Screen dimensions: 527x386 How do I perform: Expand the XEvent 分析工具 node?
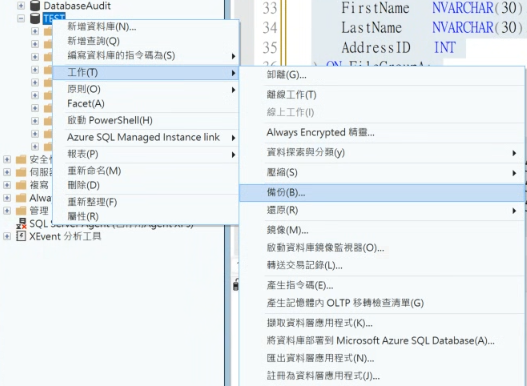tap(7, 236)
